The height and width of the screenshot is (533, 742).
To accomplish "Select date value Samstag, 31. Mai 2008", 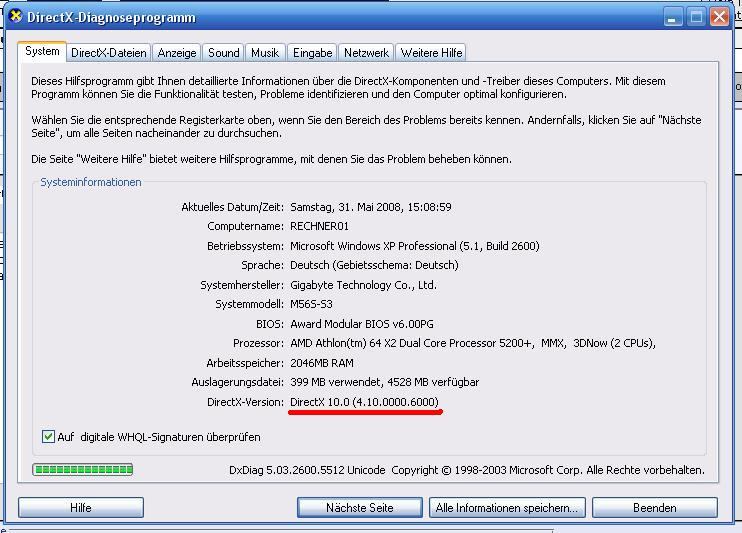I will 371,207.
